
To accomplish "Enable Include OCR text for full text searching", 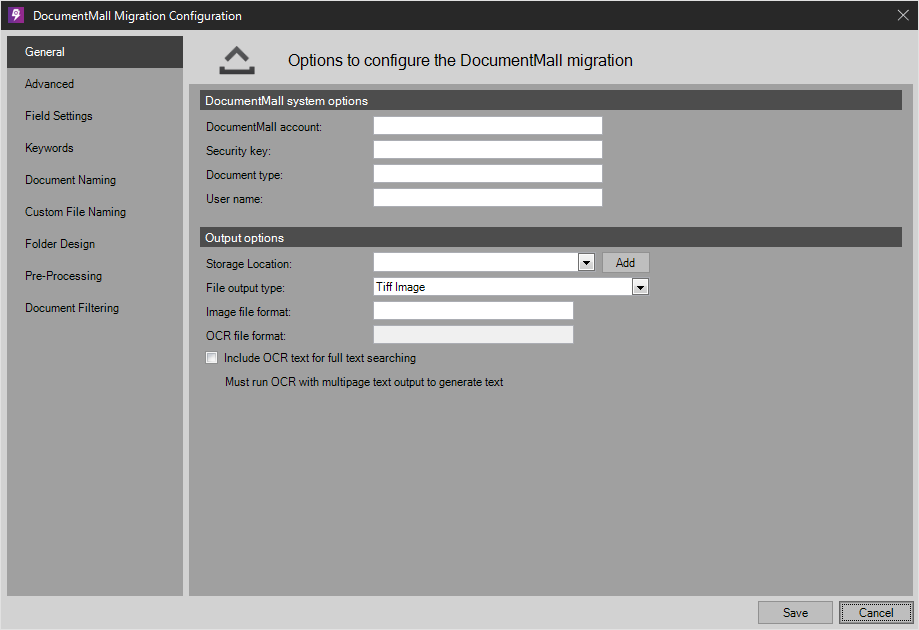I will point(212,358).
